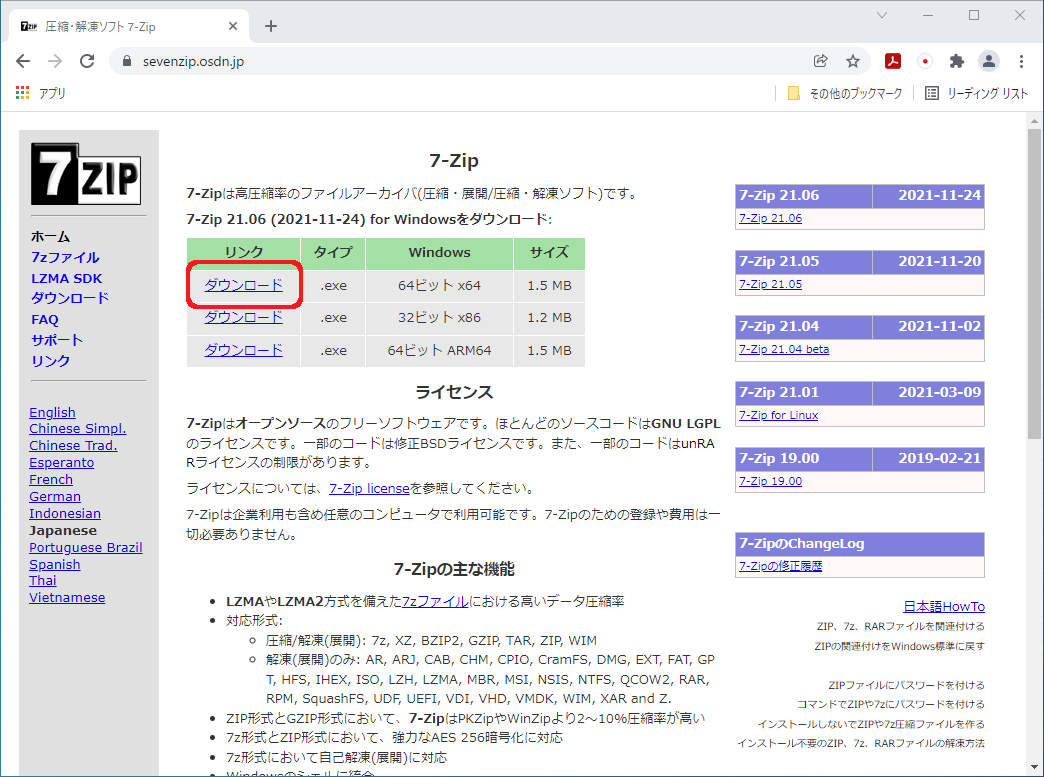
Task: Open the サポート sidebar page
Action: (57, 340)
